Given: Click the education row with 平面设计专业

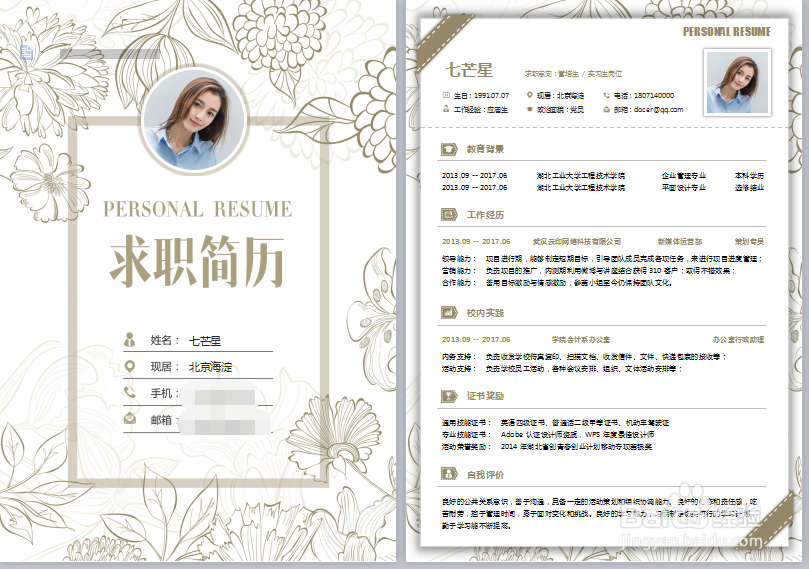Looking at the screenshot, I should click(603, 188).
